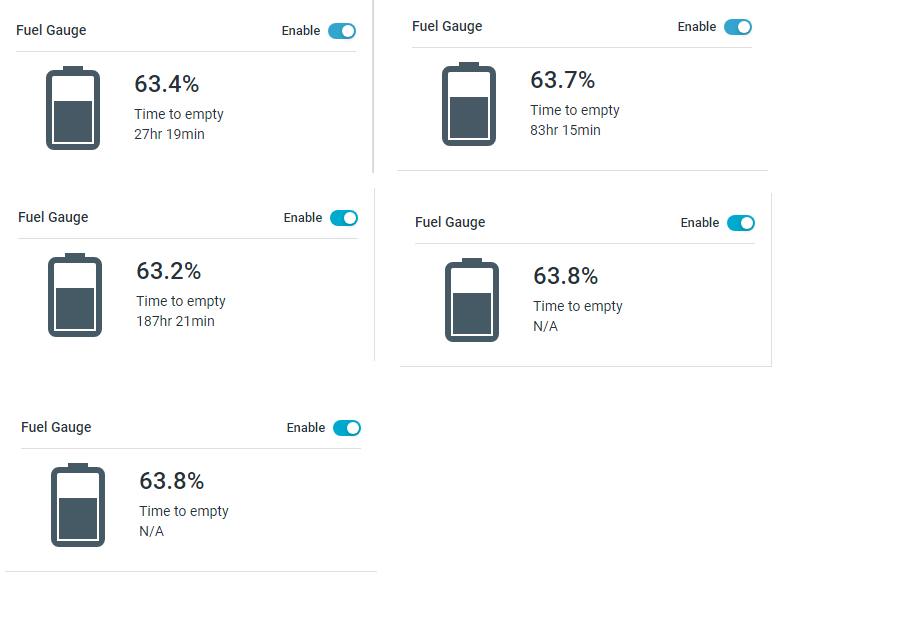
Task: Click Fuel Gauge heading of 63.2% panel
Action: click(53, 217)
